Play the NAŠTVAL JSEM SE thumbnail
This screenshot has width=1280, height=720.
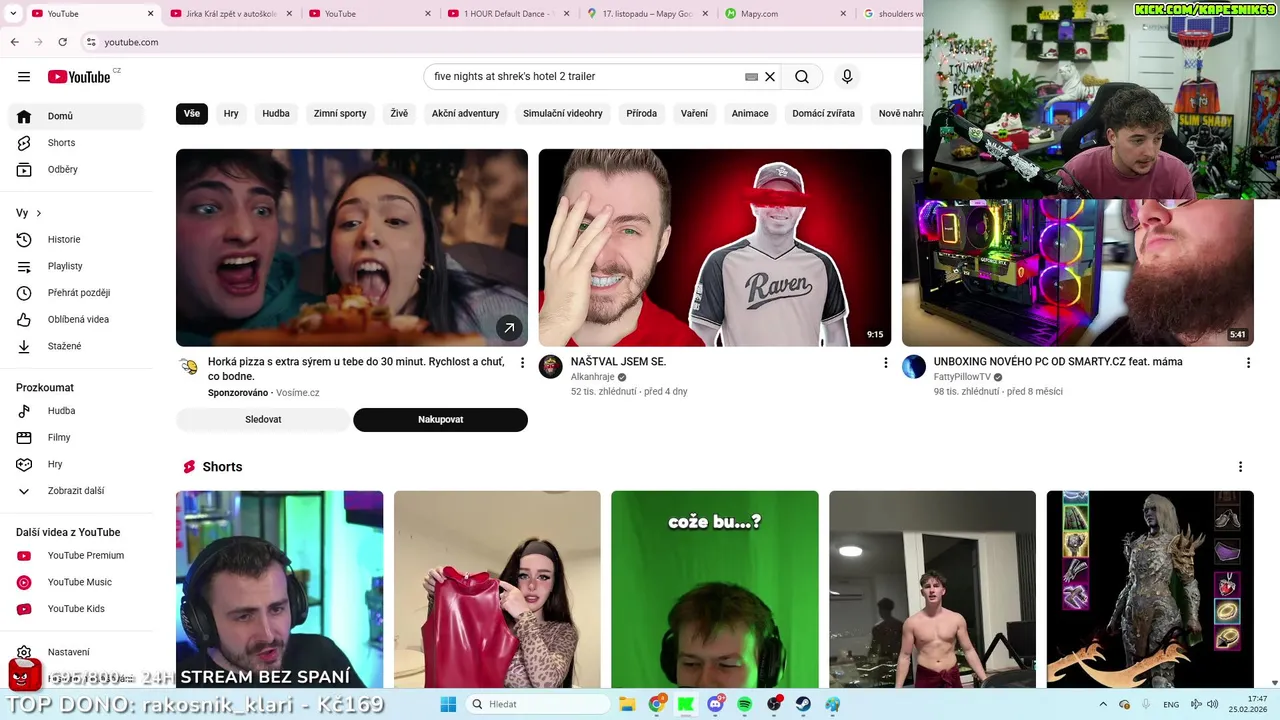point(715,248)
